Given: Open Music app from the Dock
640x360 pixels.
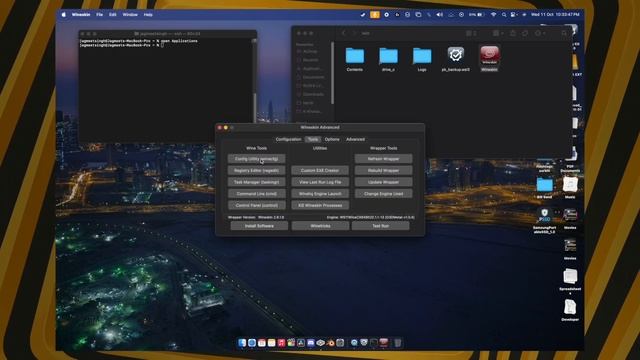Looking at the screenshot, I should pyautogui.click(x=281, y=343).
